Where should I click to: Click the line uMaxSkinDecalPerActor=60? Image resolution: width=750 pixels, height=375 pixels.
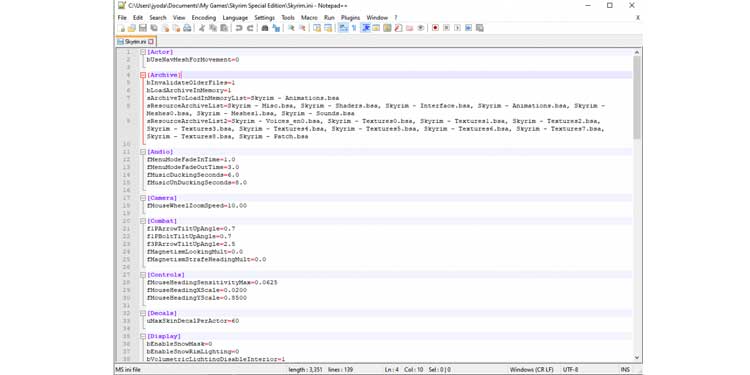193,321
